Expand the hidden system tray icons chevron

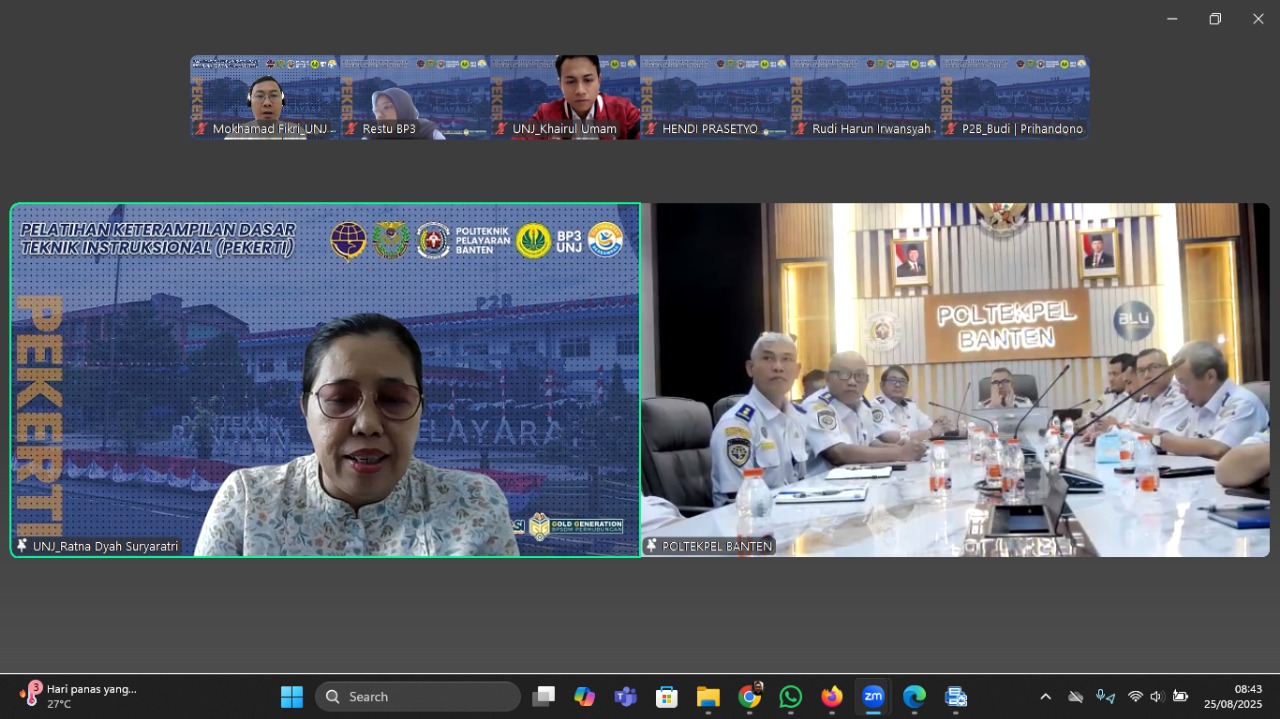(1046, 697)
